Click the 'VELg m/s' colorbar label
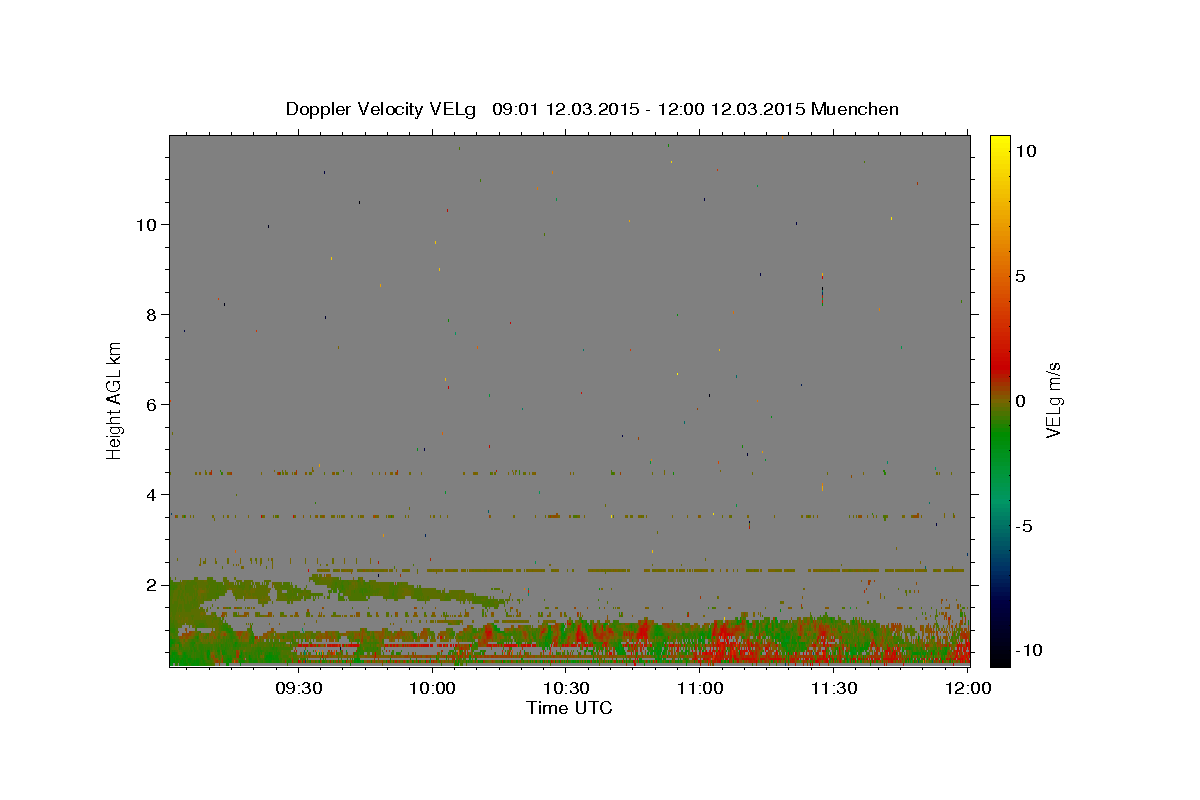 (1053, 401)
